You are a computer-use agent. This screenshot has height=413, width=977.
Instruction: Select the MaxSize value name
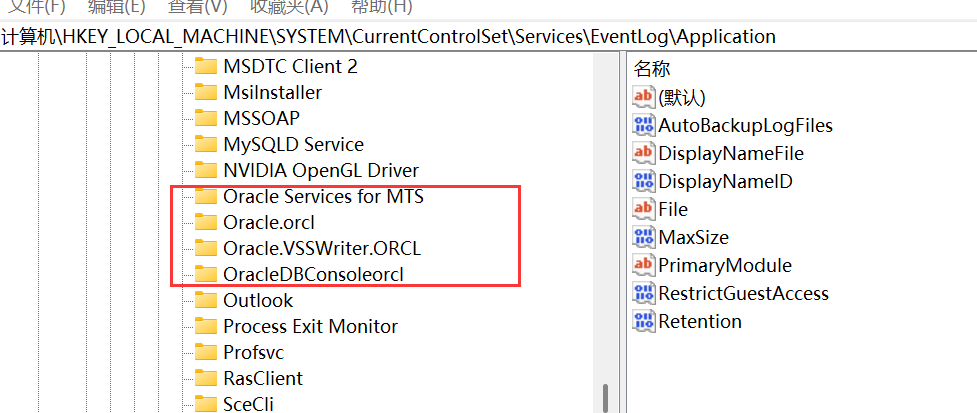tap(693, 237)
